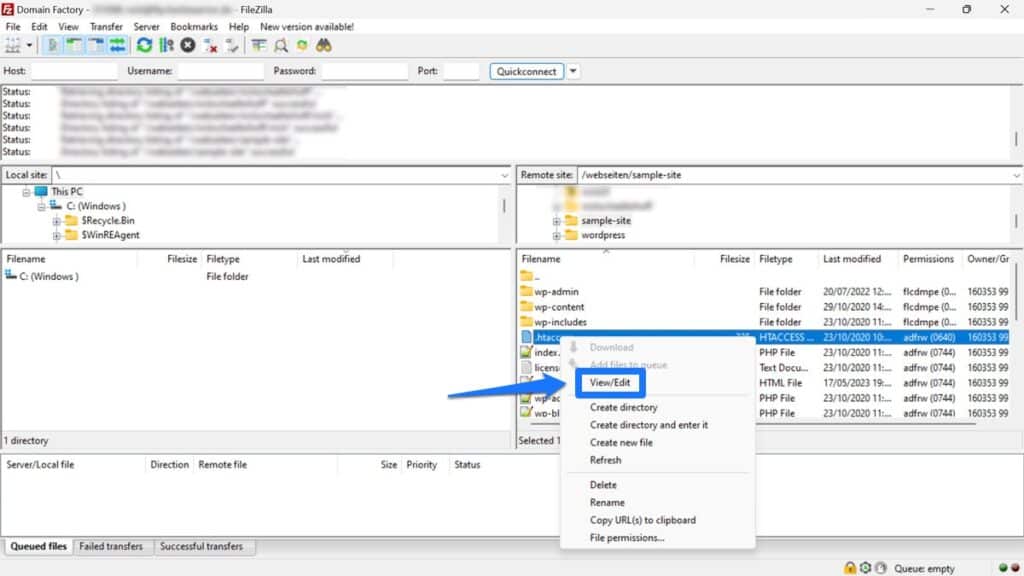This screenshot has height=576, width=1024.
Task: Disconnect from the server using toolbar icon
Action: click(x=212, y=43)
